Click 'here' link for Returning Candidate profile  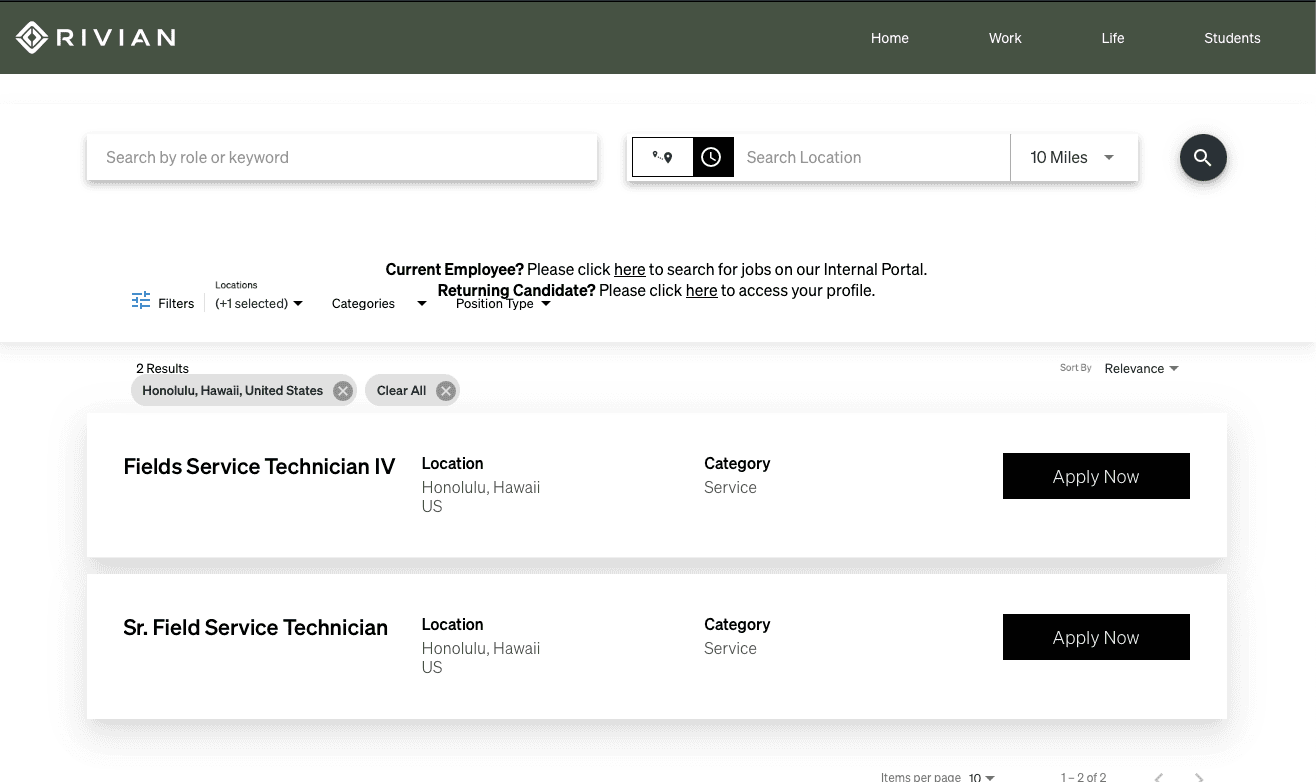pyautogui.click(x=702, y=290)
